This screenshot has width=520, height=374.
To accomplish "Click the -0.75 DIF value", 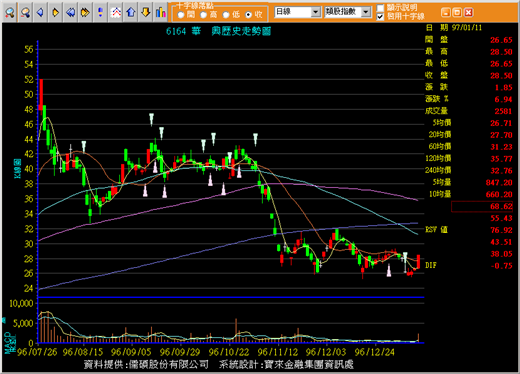I will (501, 266).
